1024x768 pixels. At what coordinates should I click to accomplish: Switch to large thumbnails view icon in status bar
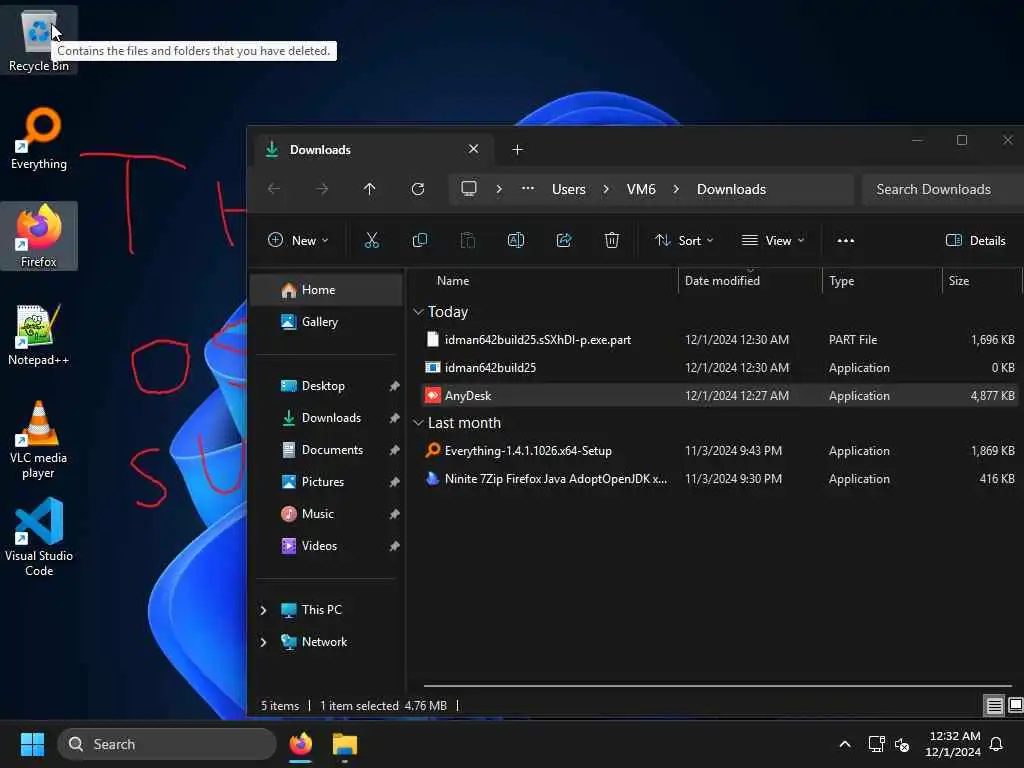pyautogui.click(x=1016, y=705)
